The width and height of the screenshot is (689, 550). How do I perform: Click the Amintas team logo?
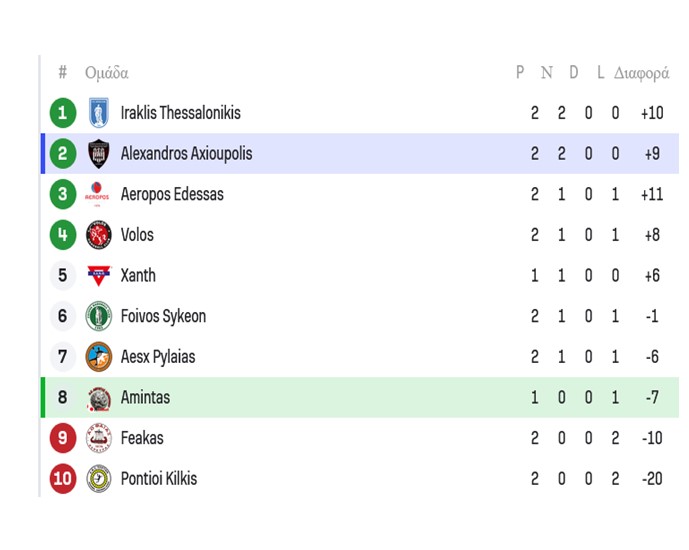tap(98, 398)
